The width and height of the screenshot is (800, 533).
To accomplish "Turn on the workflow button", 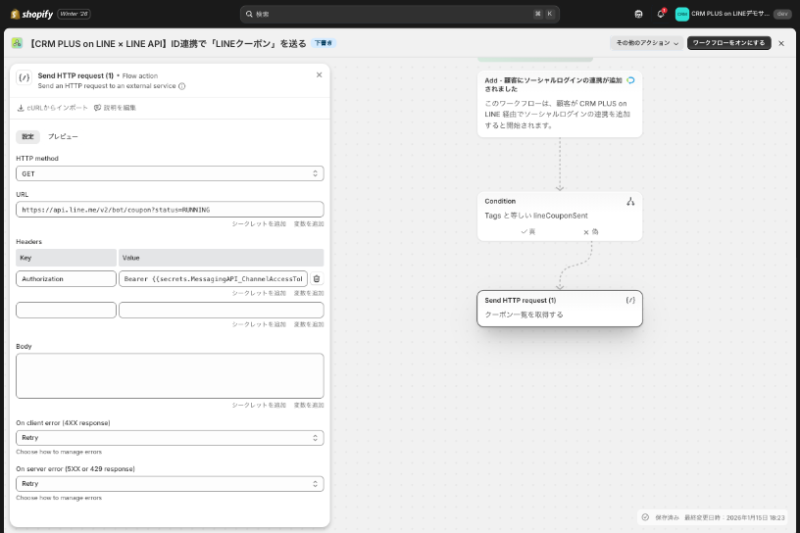I will pyautogui.click(x=729, y=43).
